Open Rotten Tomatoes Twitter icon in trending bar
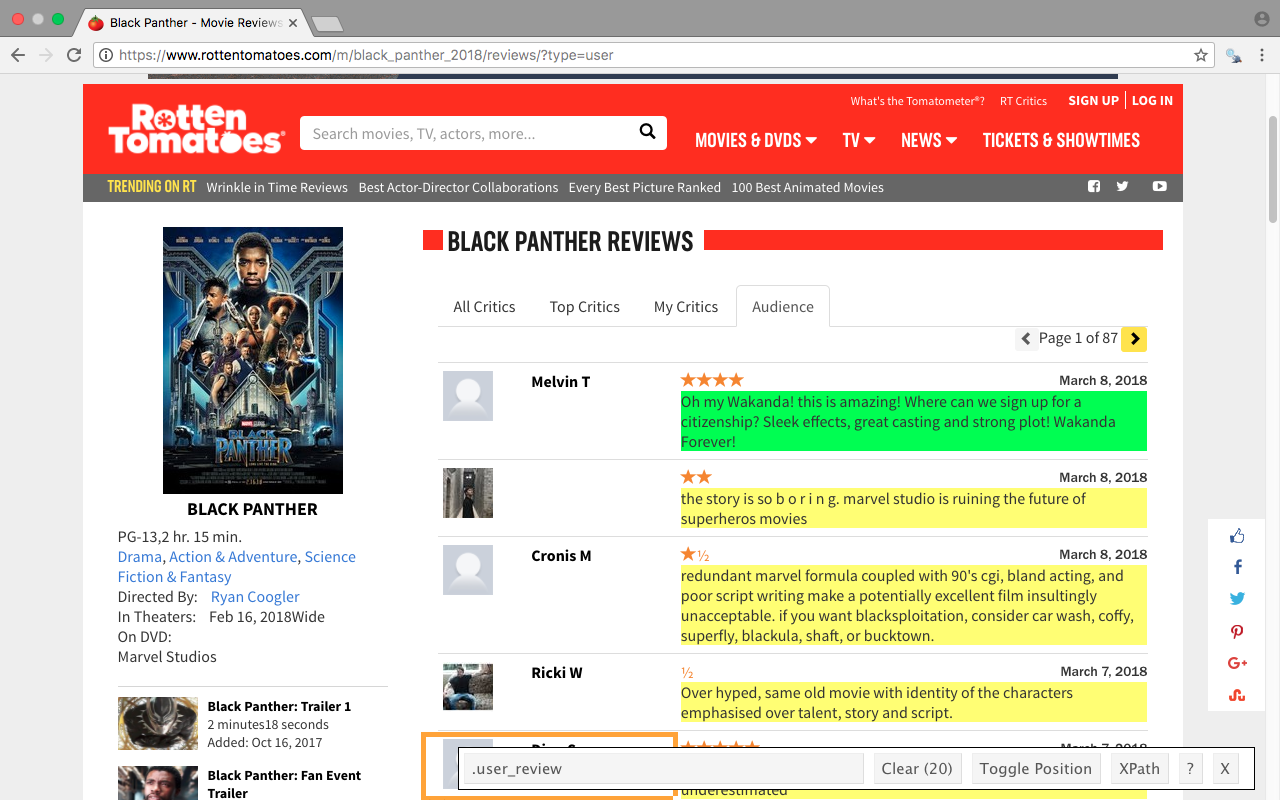The height and width of the screenshot is (800, 1280). point(1122,186)
